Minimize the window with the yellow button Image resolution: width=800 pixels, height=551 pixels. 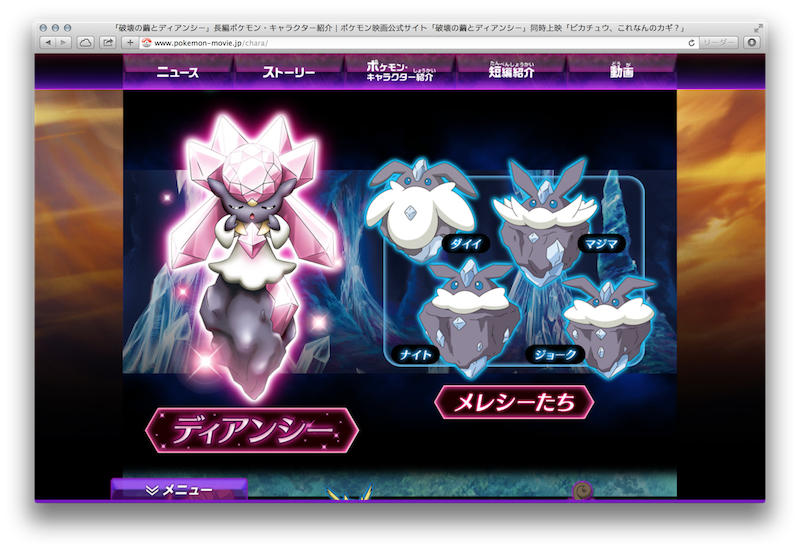tap(56, 28)
